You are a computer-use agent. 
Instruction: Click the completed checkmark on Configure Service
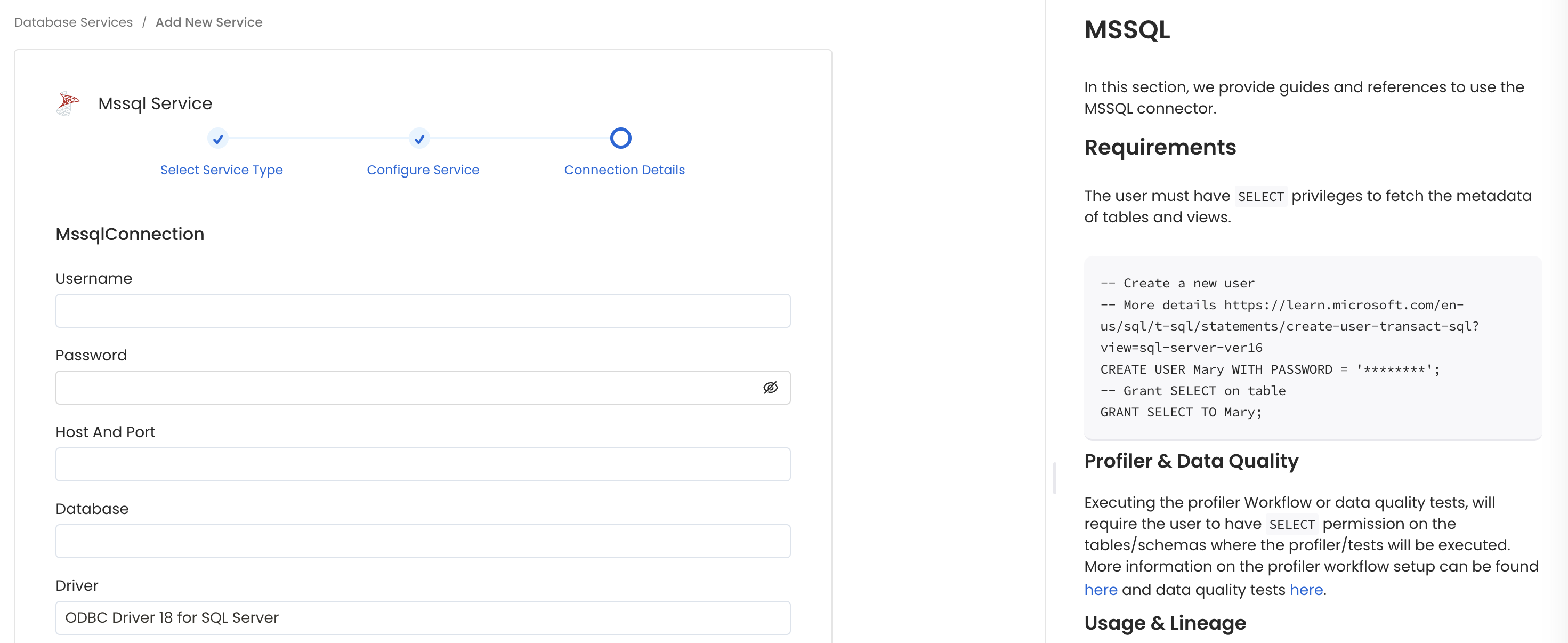click(x=419, y=139)
